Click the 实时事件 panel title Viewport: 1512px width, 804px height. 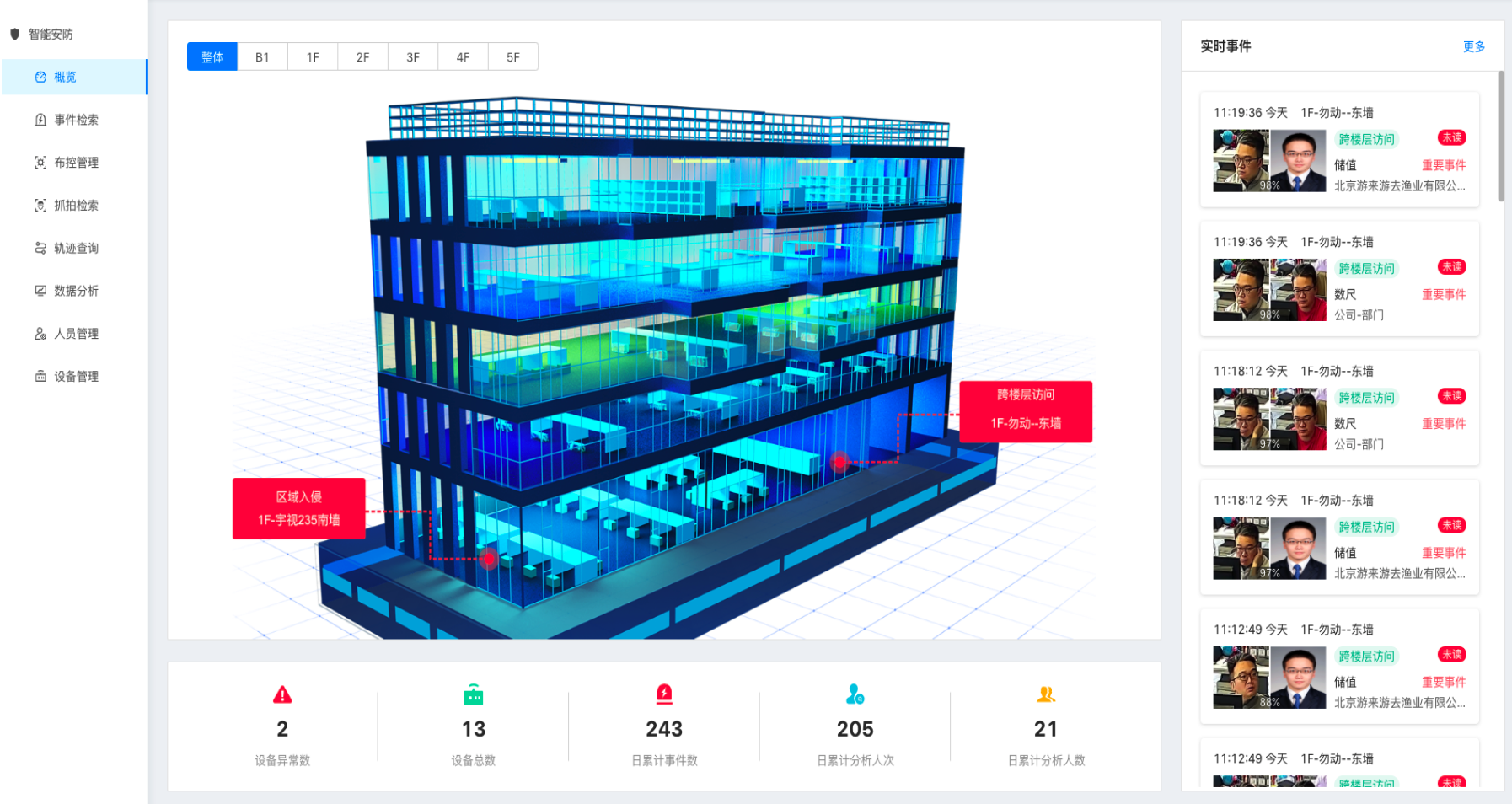point(1225,46)
